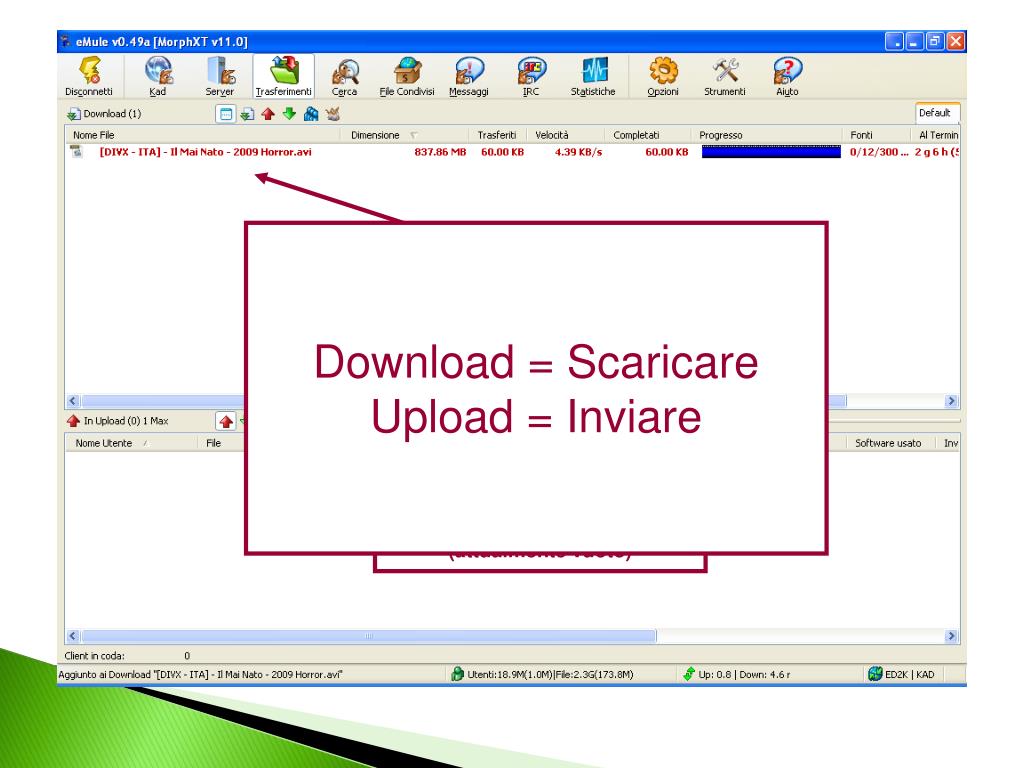This screenshot has height=768, width=1024.
Task: Show downloading green arrow icon
Action: coord(289,114)
